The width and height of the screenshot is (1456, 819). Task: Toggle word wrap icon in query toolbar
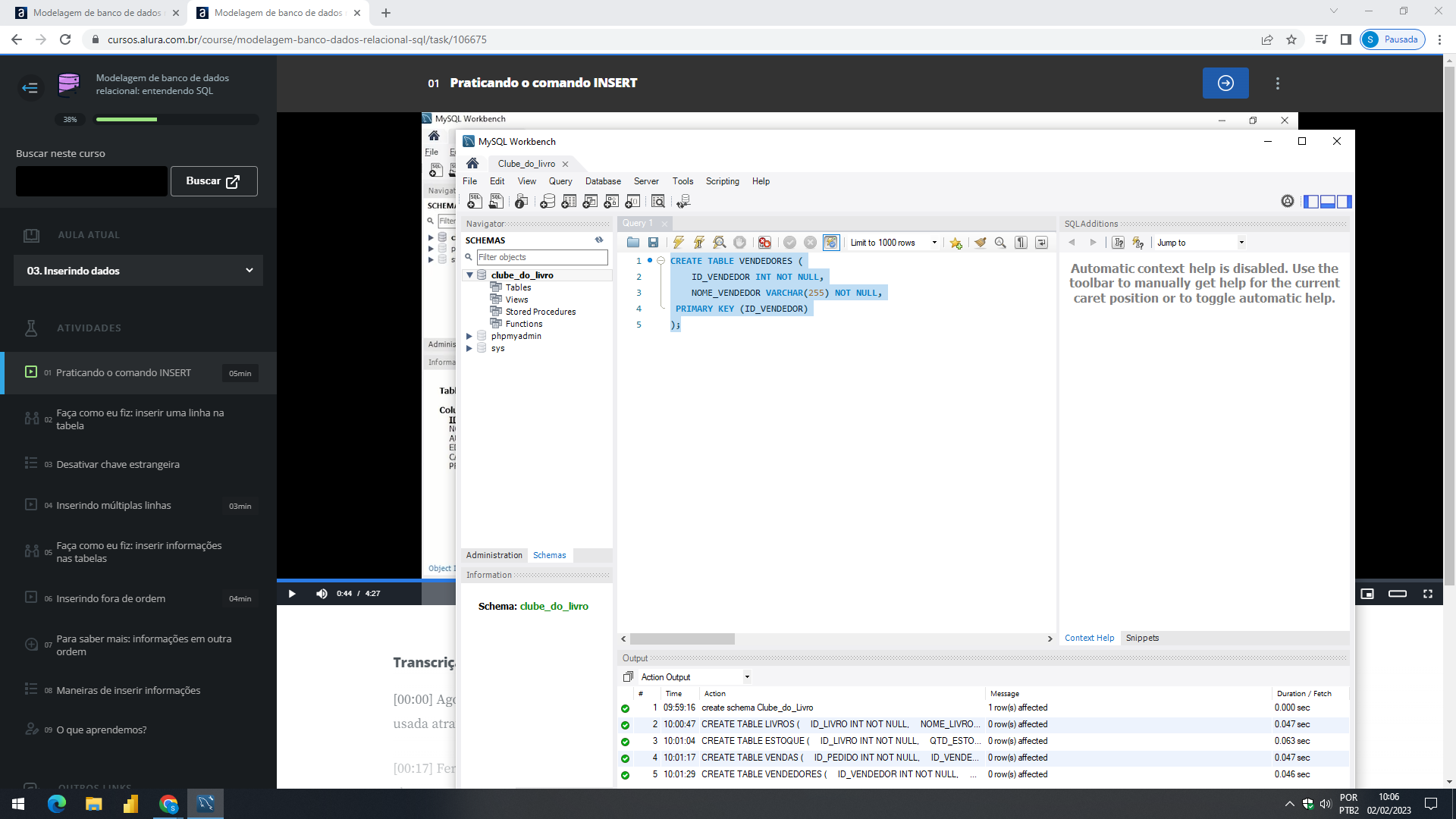[1042, 243]
